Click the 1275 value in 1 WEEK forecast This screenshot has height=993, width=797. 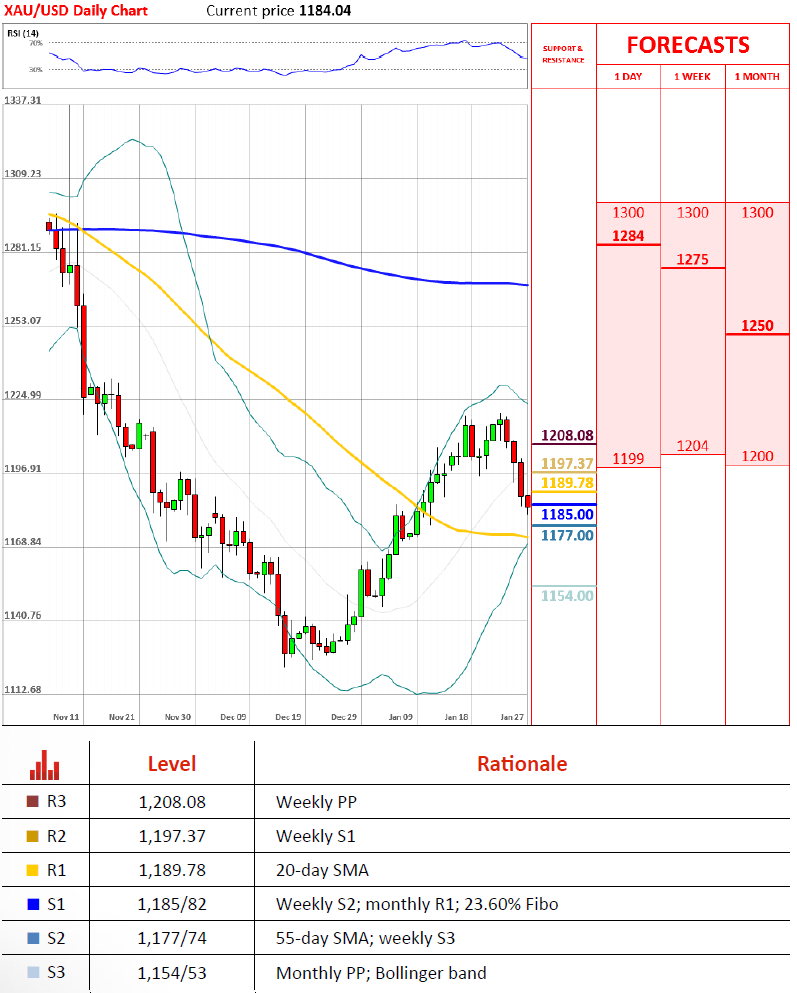[x=692, y=260]
